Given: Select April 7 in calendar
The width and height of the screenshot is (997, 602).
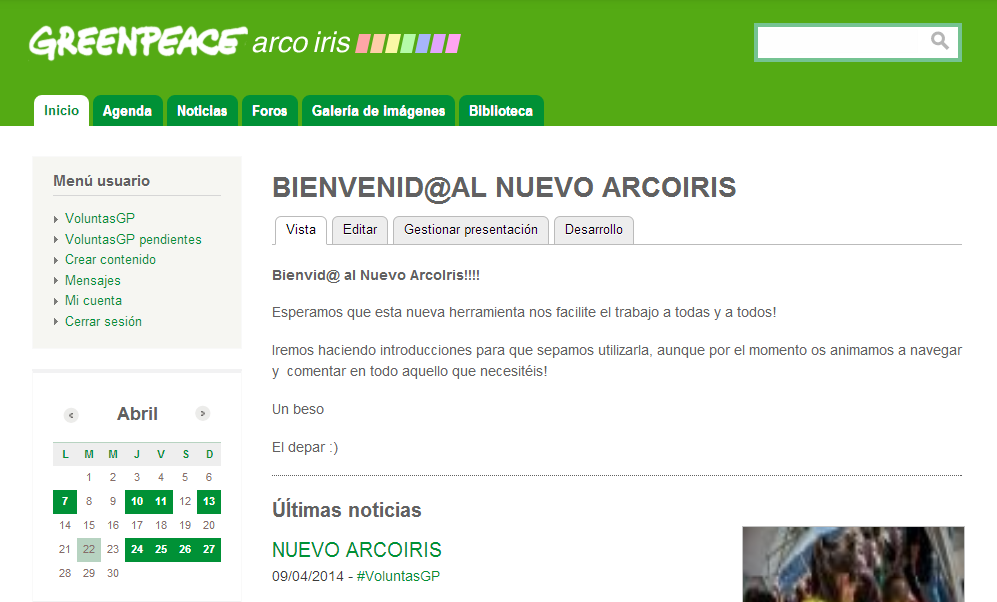Looking at the screenshot, I should click(65, 502).
